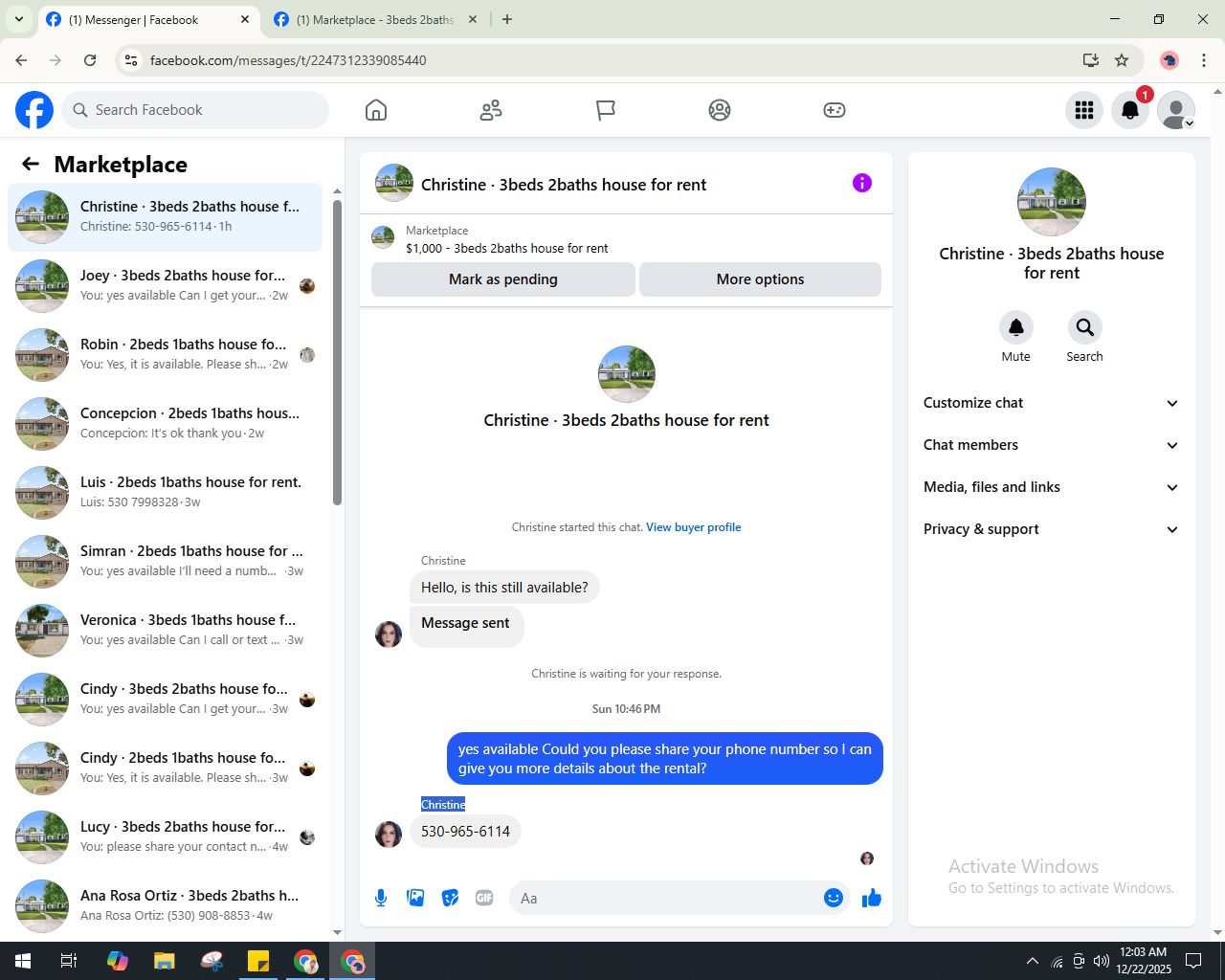Open Windows Start menu
This screenshot has height=980, width=1225.
pyautogui.click(x=23, y=961)
